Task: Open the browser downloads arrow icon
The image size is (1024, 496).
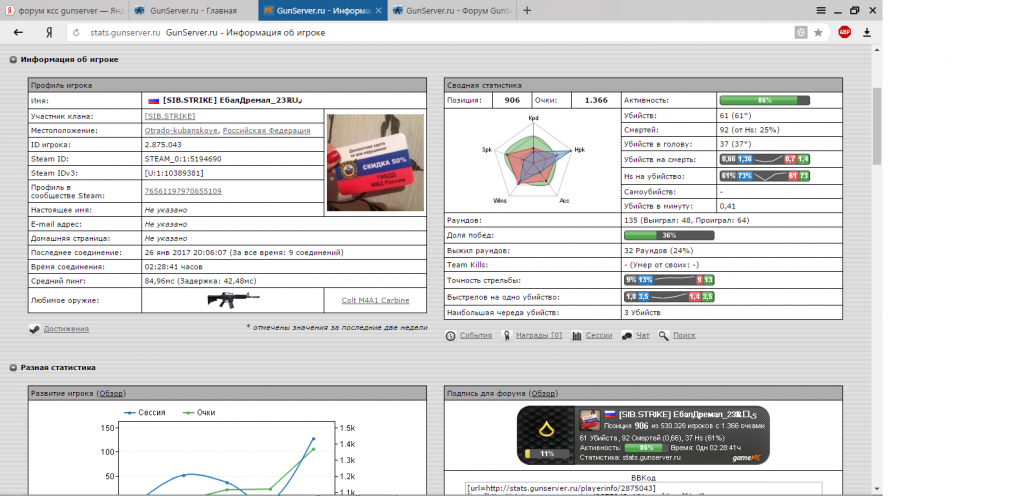Action: coord(867,32)
